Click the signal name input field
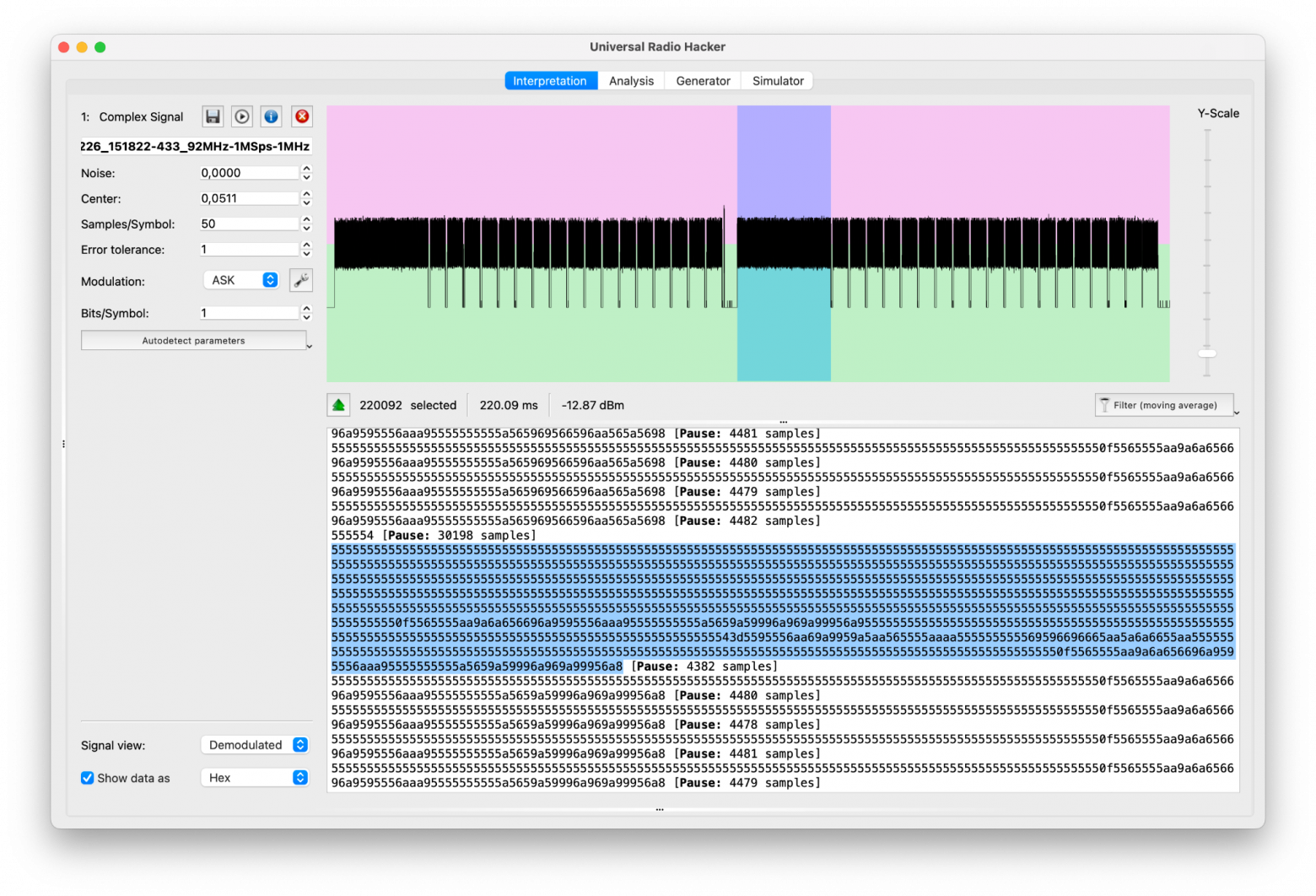Viewport: 1316px width, 896px height. 196,146
